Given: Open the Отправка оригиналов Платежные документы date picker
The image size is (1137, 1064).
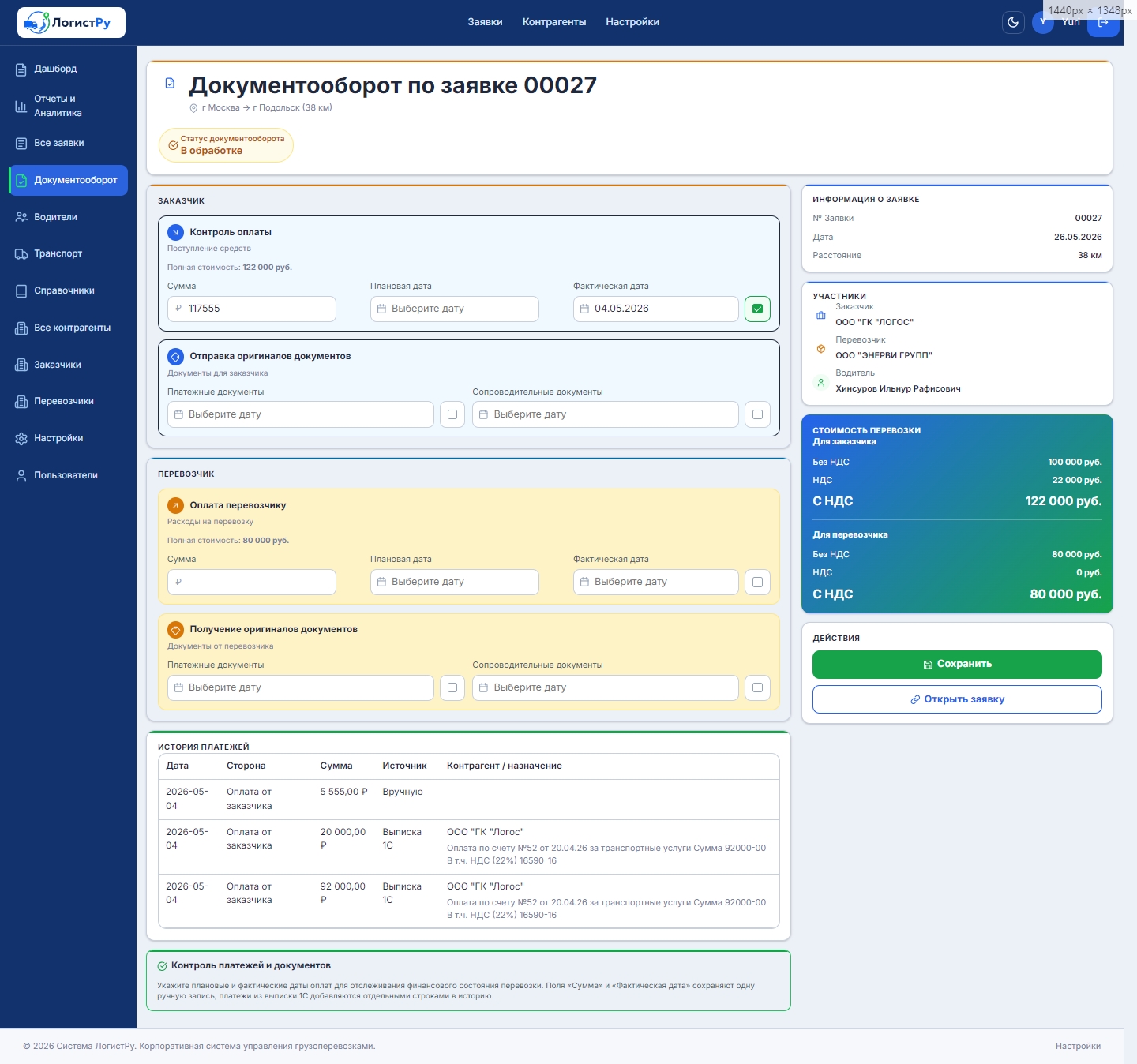Looking at the screenshot, I should tap(301, 414).
